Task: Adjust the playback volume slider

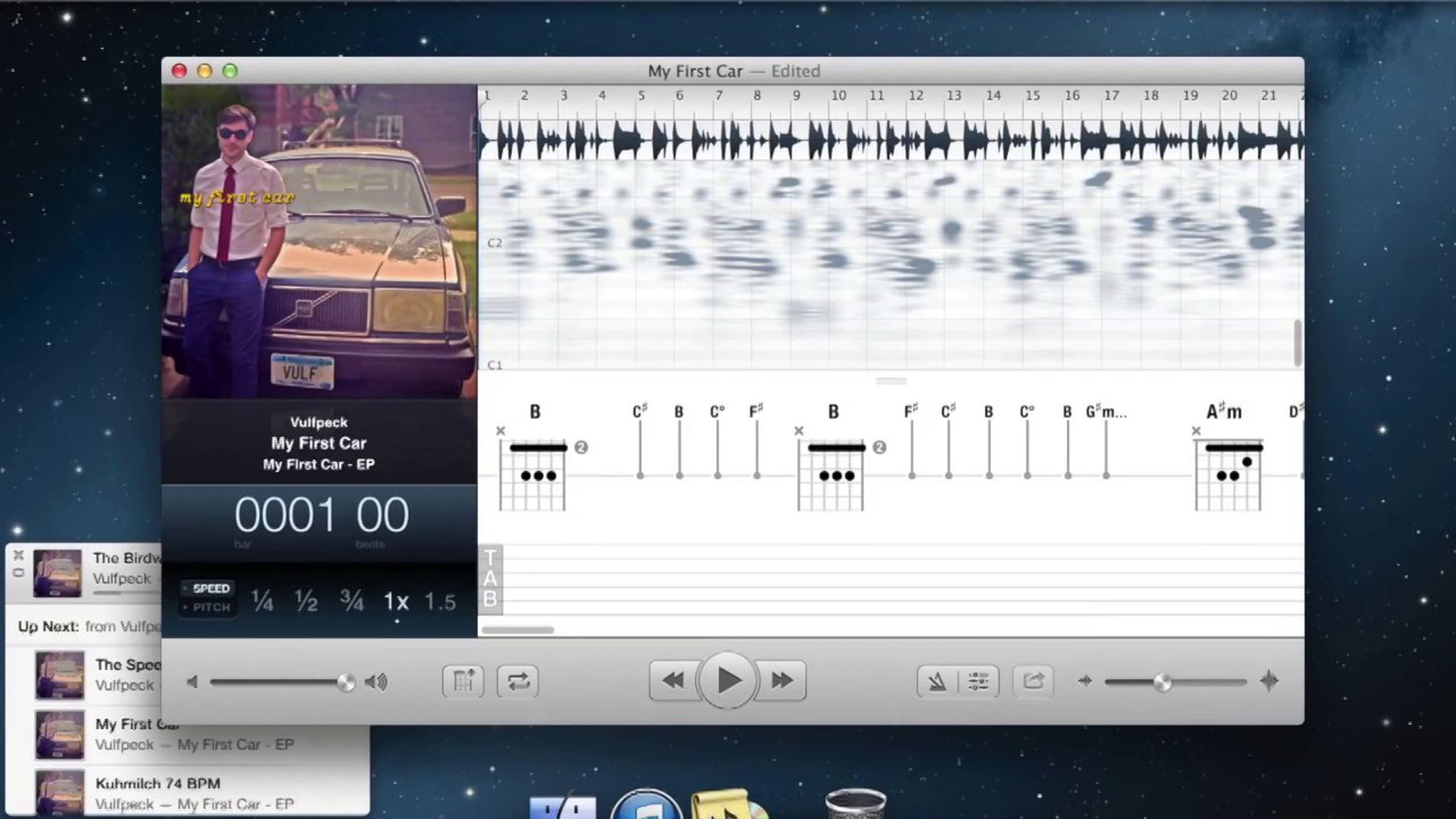Action: 281,682
